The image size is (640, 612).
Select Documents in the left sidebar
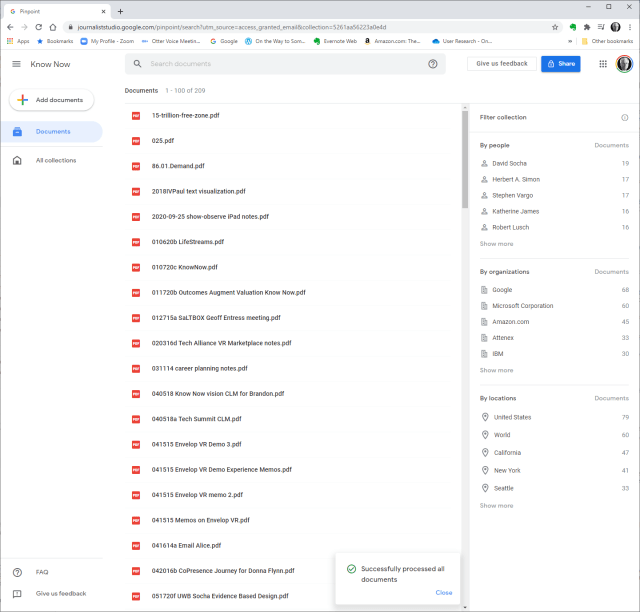pos(52,132)
